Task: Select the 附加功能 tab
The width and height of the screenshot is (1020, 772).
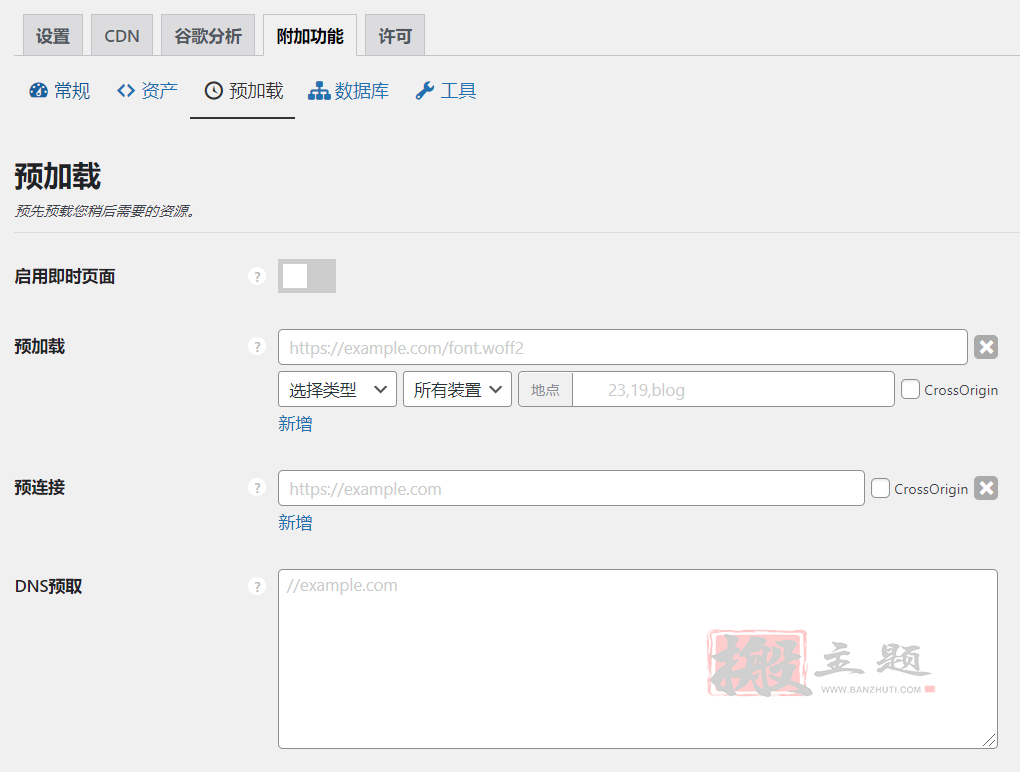Action: pyautogui.click(x=310, y=36)
